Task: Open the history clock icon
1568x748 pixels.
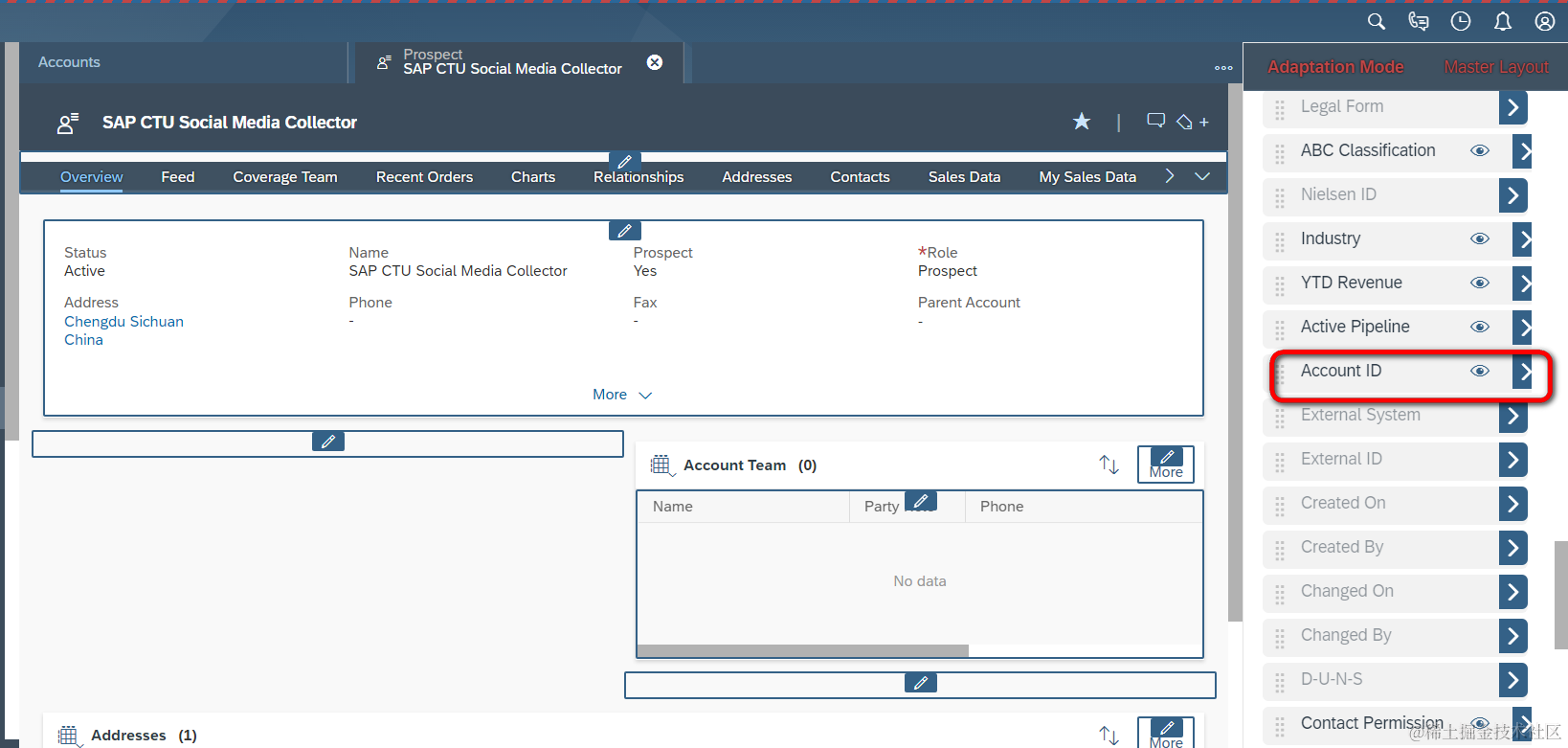Action: [1461, 21]
